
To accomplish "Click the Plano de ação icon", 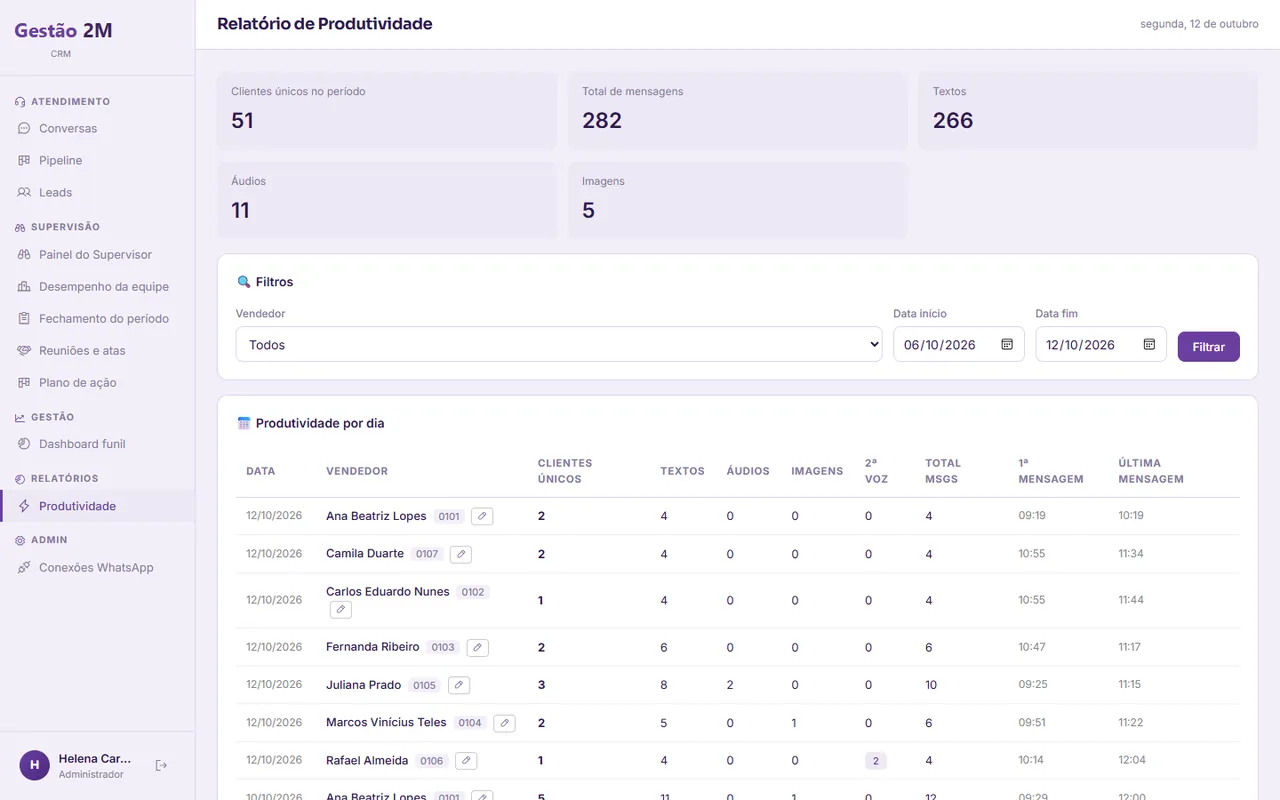I will pyautogui.click(x=24, y=382).
